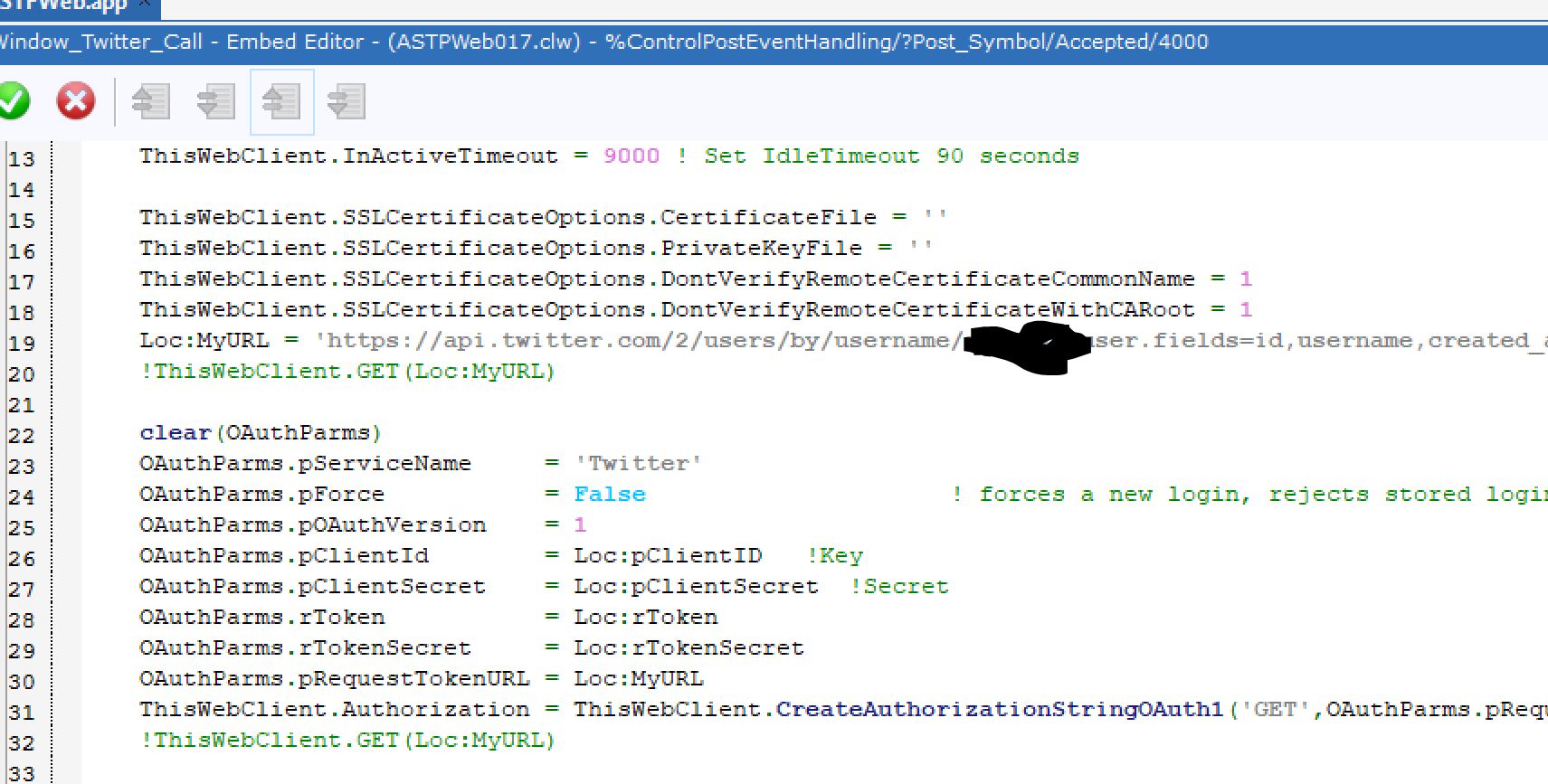Click the False value for pForce
The width and height of the screenshot is (1548, 784).
[x=610, y=494]
